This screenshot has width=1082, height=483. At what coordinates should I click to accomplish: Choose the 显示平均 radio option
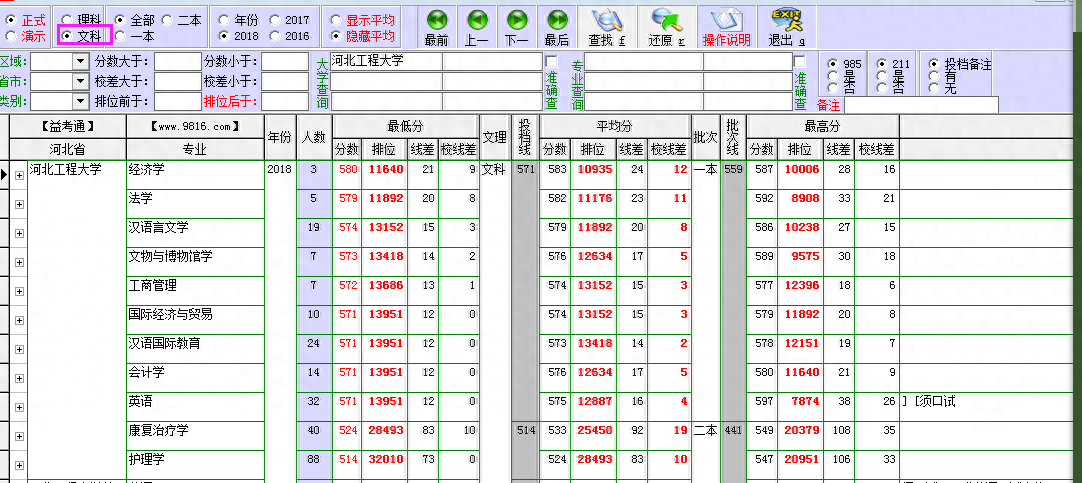(x=338, y=20)
